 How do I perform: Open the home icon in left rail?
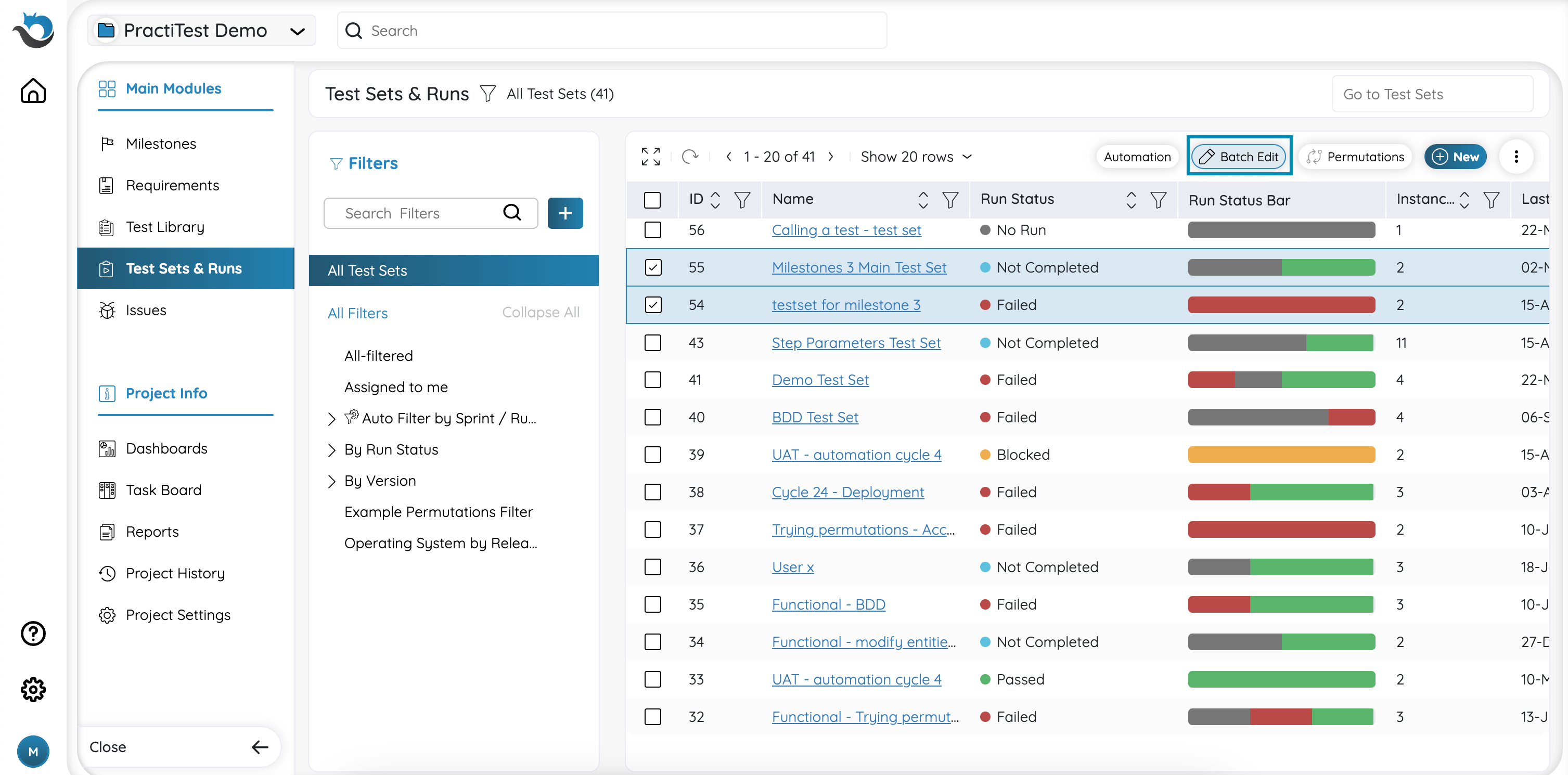click(x=33, y=91)
